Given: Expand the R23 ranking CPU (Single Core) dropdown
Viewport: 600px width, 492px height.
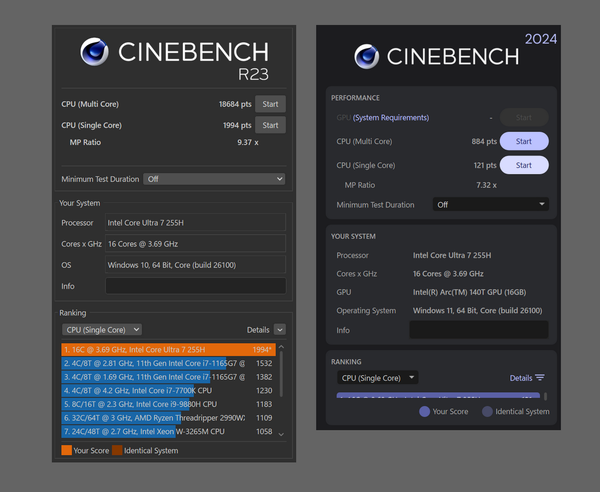Looking at the screenshot, I should pyautogui.click(x=101, y=329).
